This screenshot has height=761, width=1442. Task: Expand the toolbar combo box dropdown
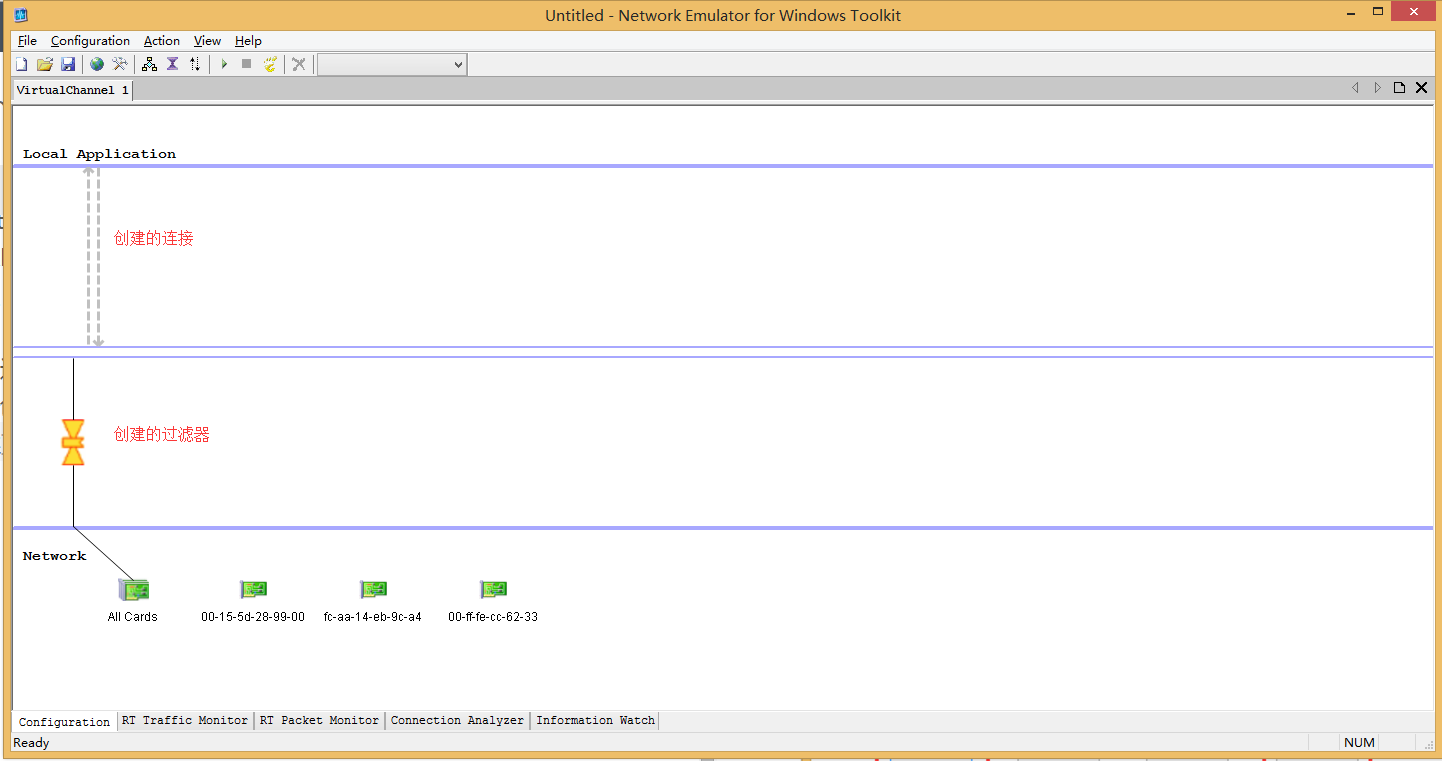pos(458,65)
